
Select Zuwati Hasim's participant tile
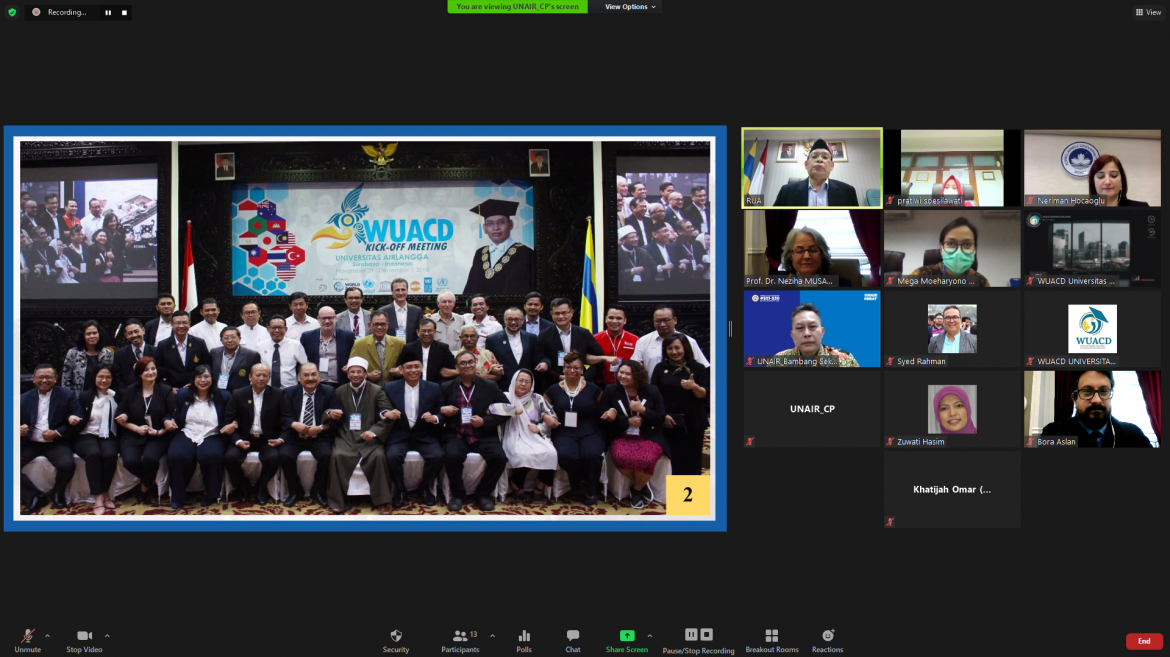[952, 409]
